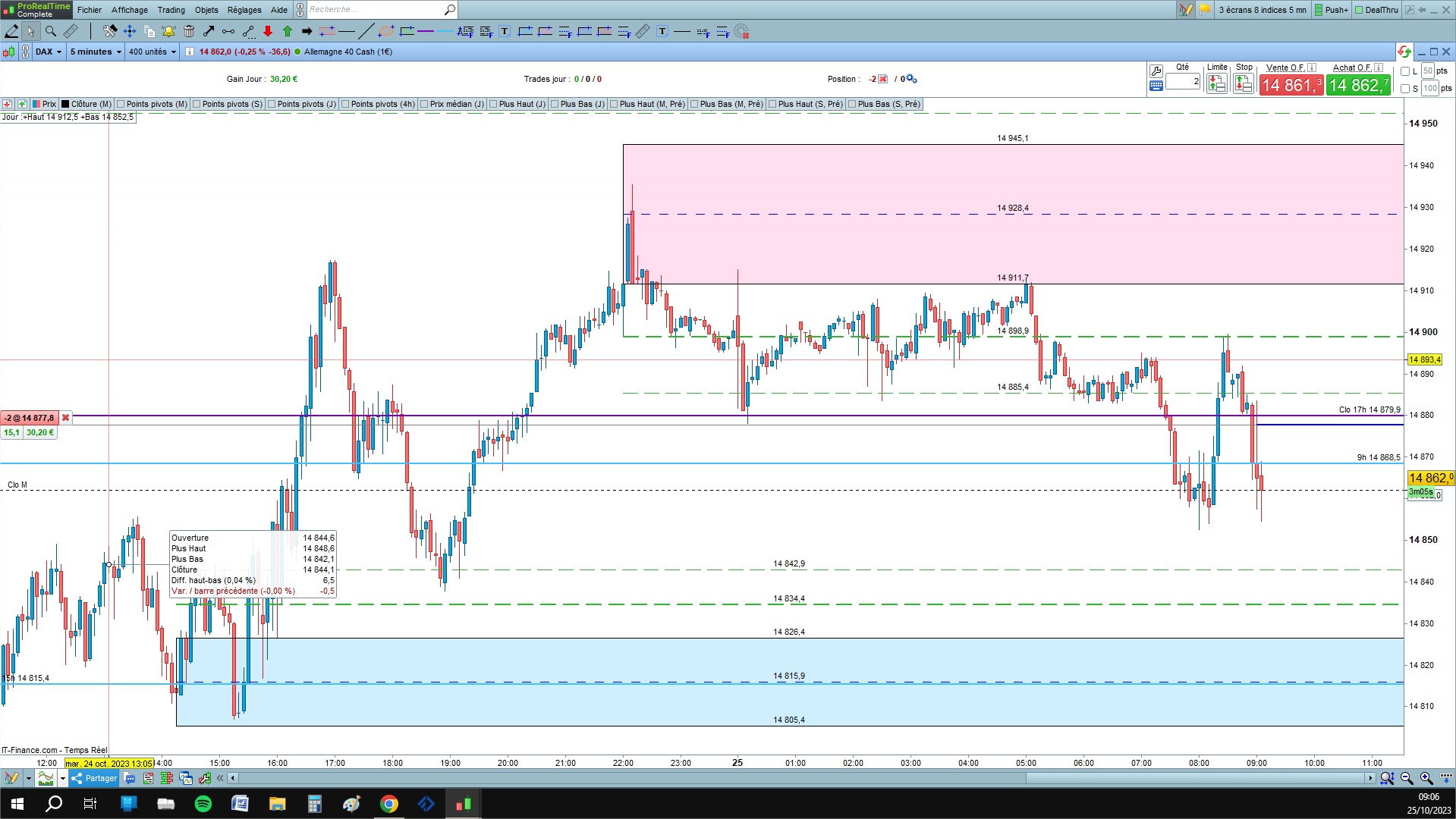Enable the L limit points checkbox

point(1405,71)
